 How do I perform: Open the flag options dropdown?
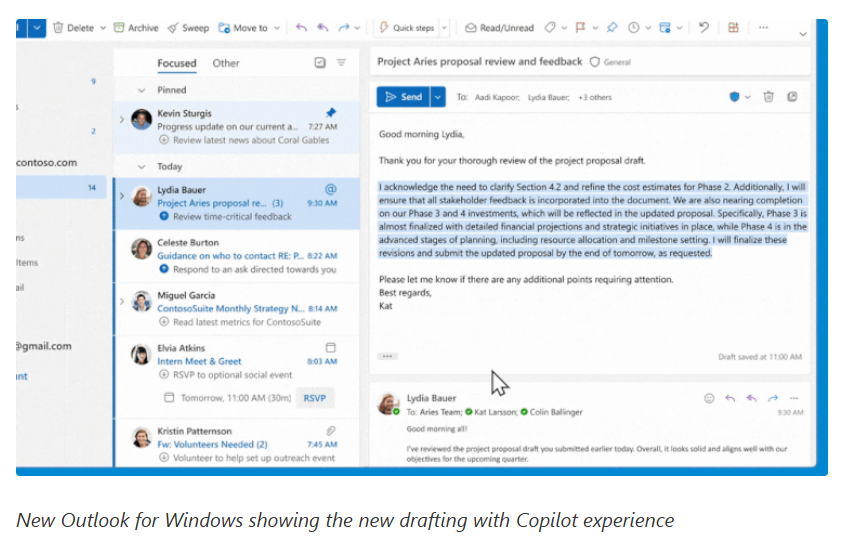tap(595, 28)
